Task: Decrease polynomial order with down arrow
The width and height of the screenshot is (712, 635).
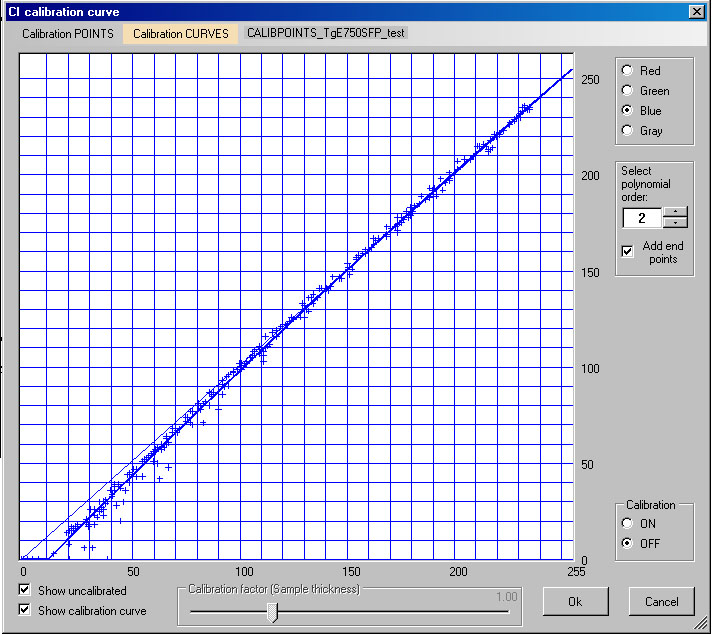Action: (676, 223)
